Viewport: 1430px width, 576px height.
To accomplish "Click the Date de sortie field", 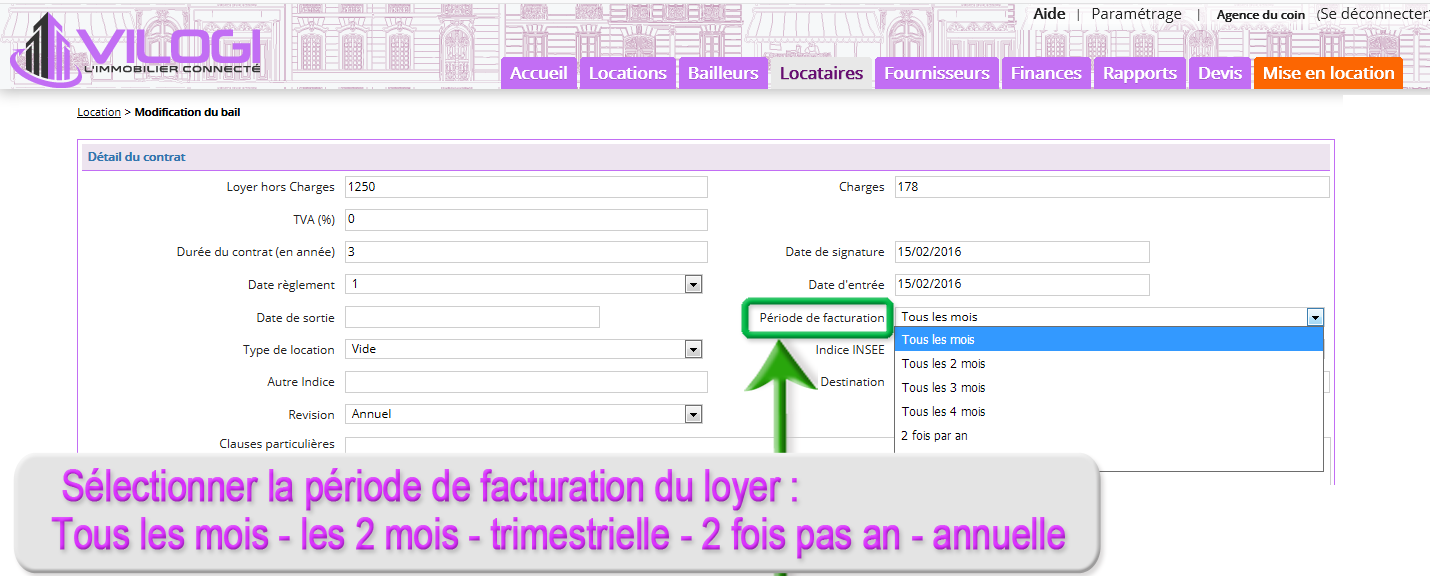I will 472,317.
